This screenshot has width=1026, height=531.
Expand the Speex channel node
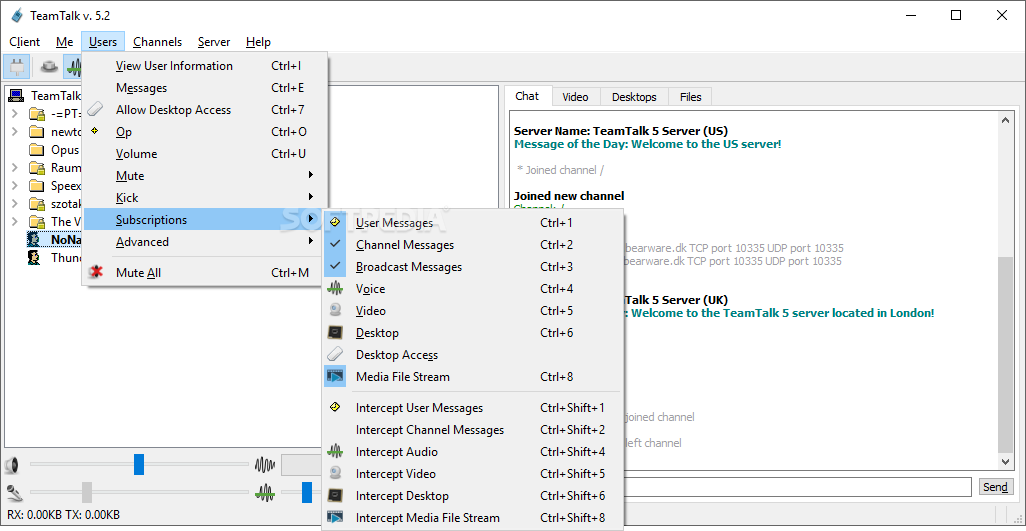[14, 185]
